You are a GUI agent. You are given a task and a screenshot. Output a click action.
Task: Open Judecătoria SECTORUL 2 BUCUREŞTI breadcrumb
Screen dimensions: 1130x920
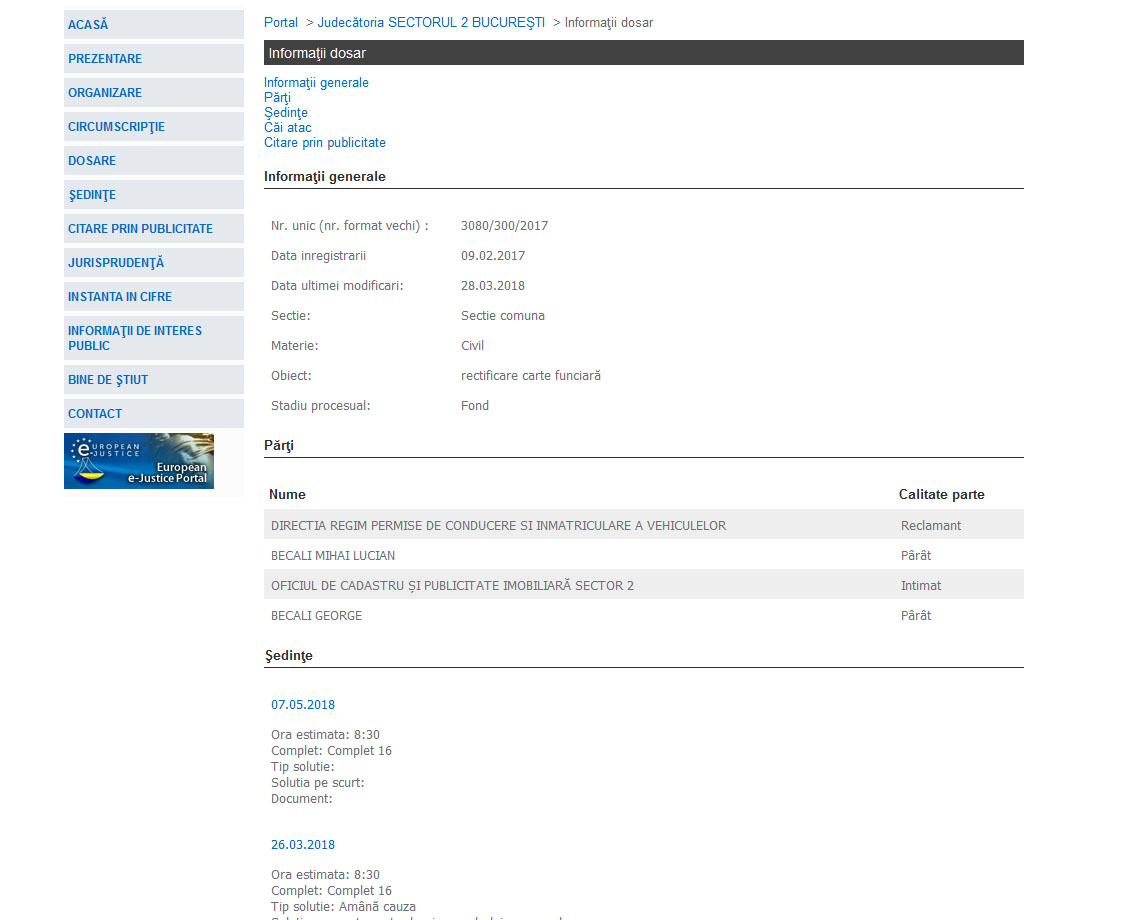[x=431, y=22]
